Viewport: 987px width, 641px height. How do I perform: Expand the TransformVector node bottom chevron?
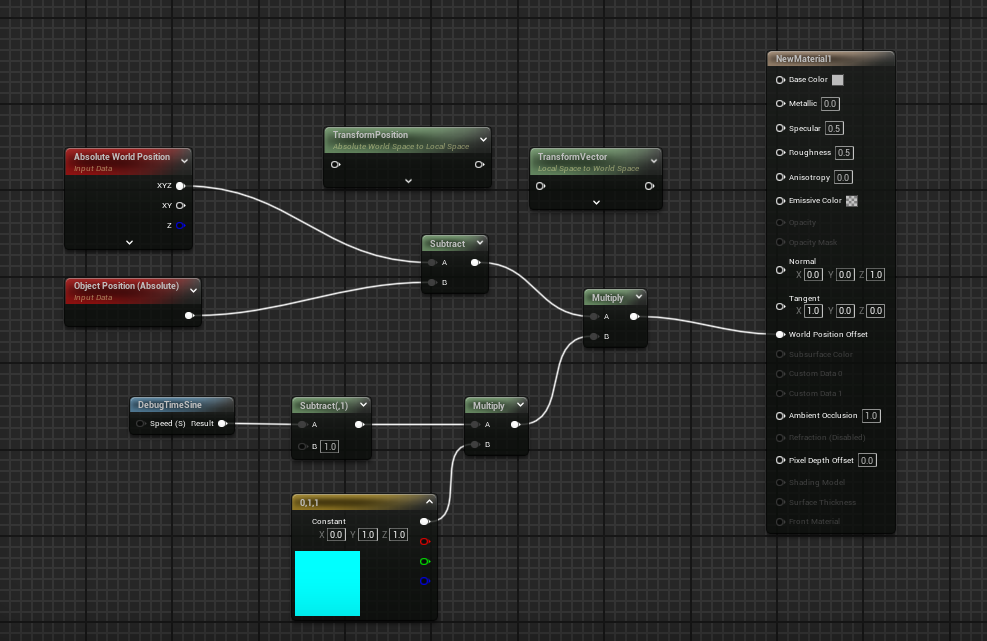596,202
